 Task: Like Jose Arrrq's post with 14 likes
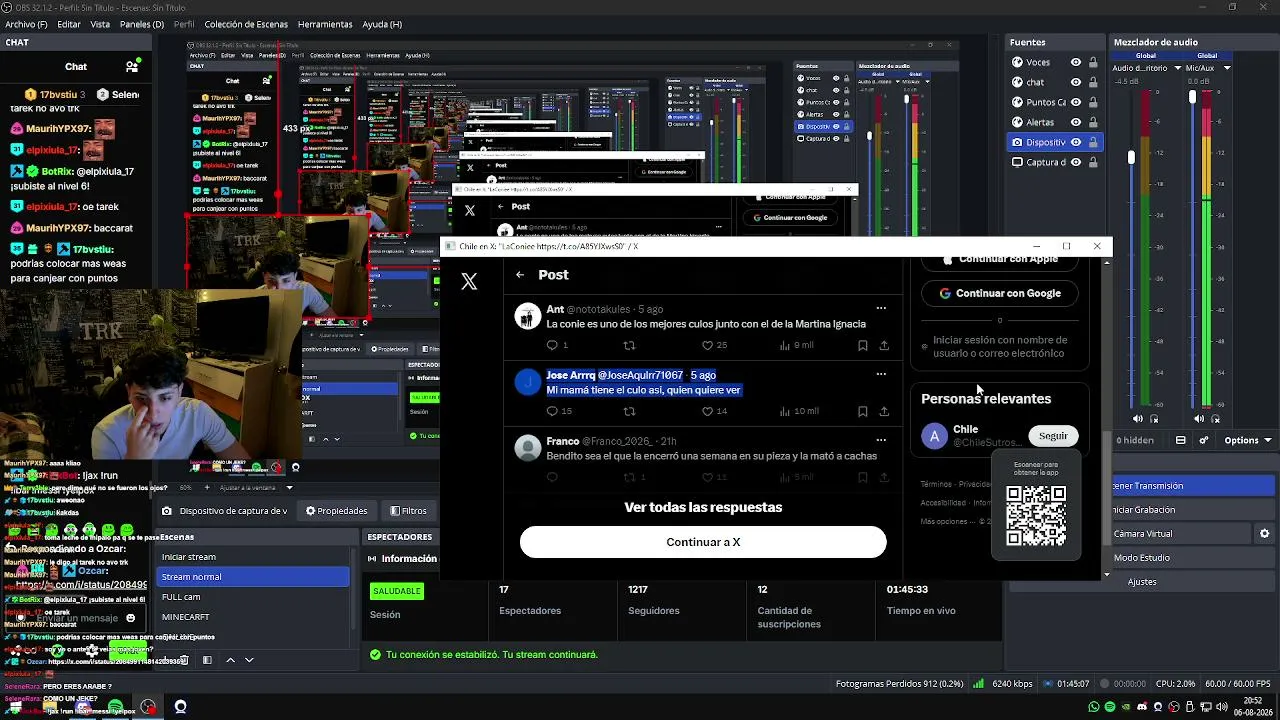point(707,411)
